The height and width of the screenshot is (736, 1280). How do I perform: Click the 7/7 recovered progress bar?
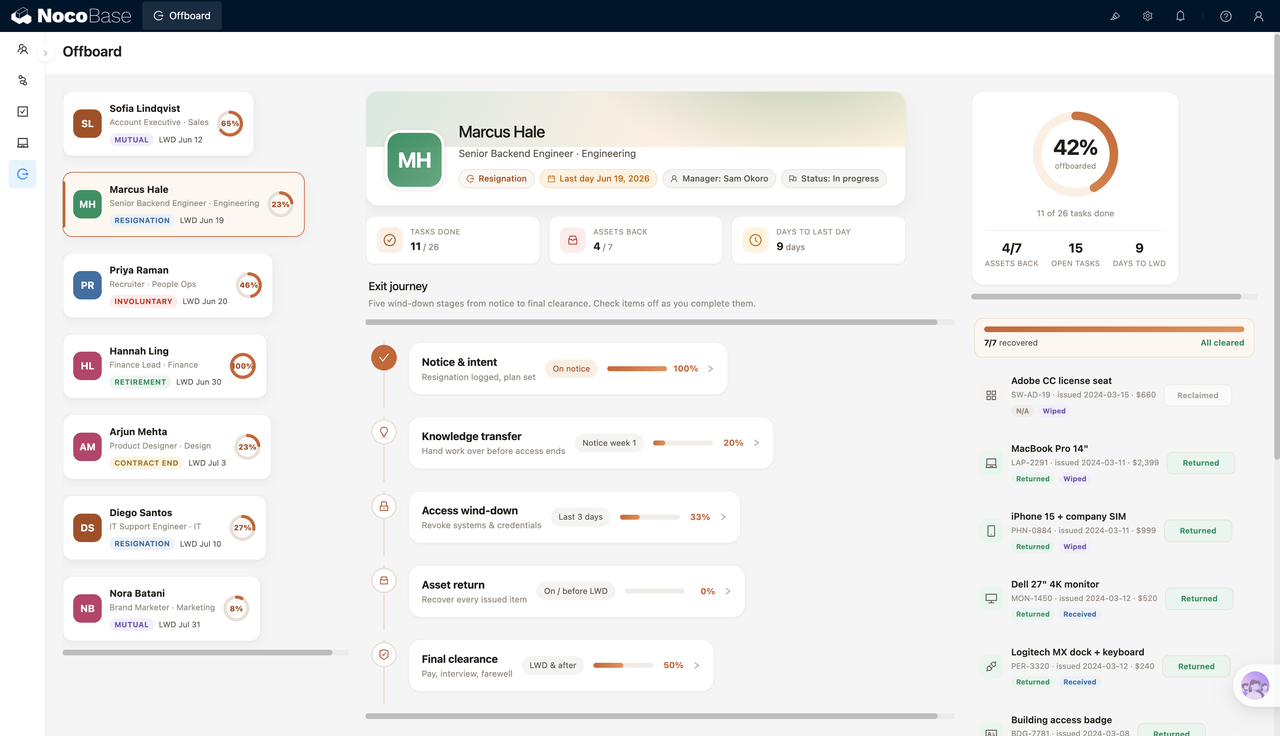click(x=1114, y=329)
